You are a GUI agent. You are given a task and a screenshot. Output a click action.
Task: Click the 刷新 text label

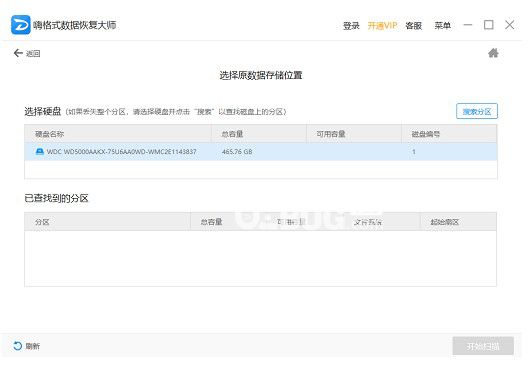tap(32, 346)
